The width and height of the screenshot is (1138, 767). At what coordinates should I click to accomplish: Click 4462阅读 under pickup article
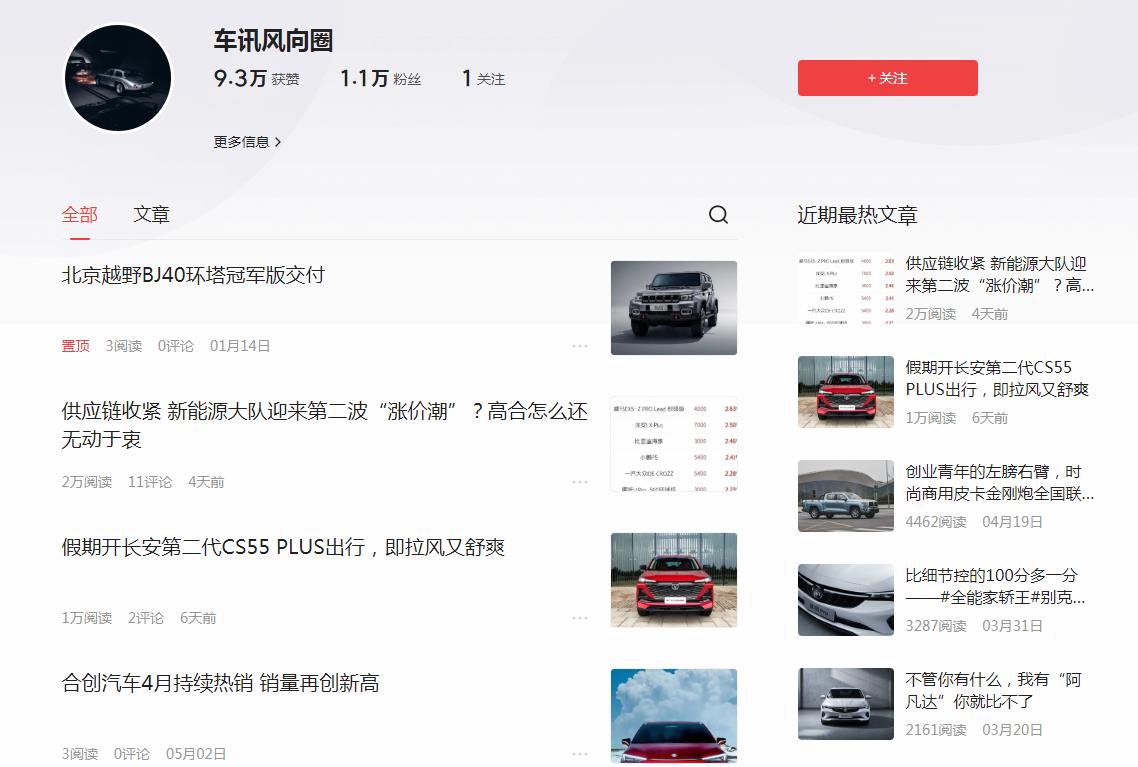[936, 522]
